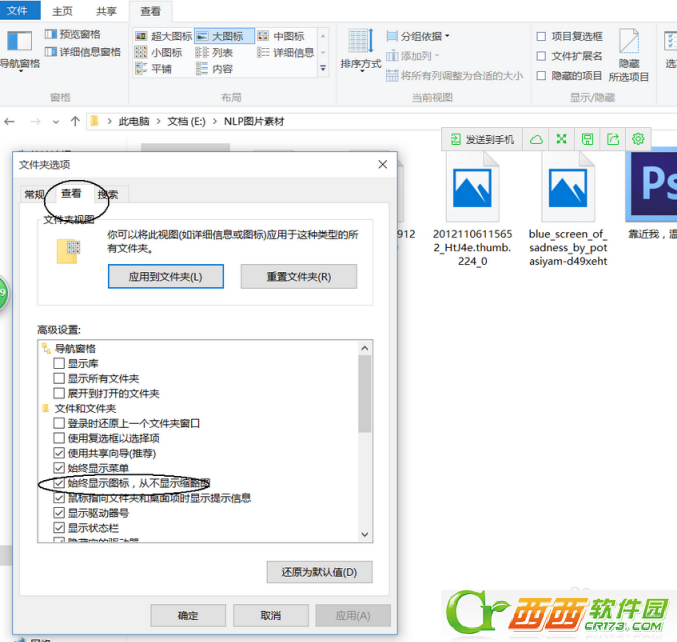The height and width of the screenshot is (642, 677).
Task: Uncheck Always show menus (始终显示菜单)
Action: click(59, 468)
